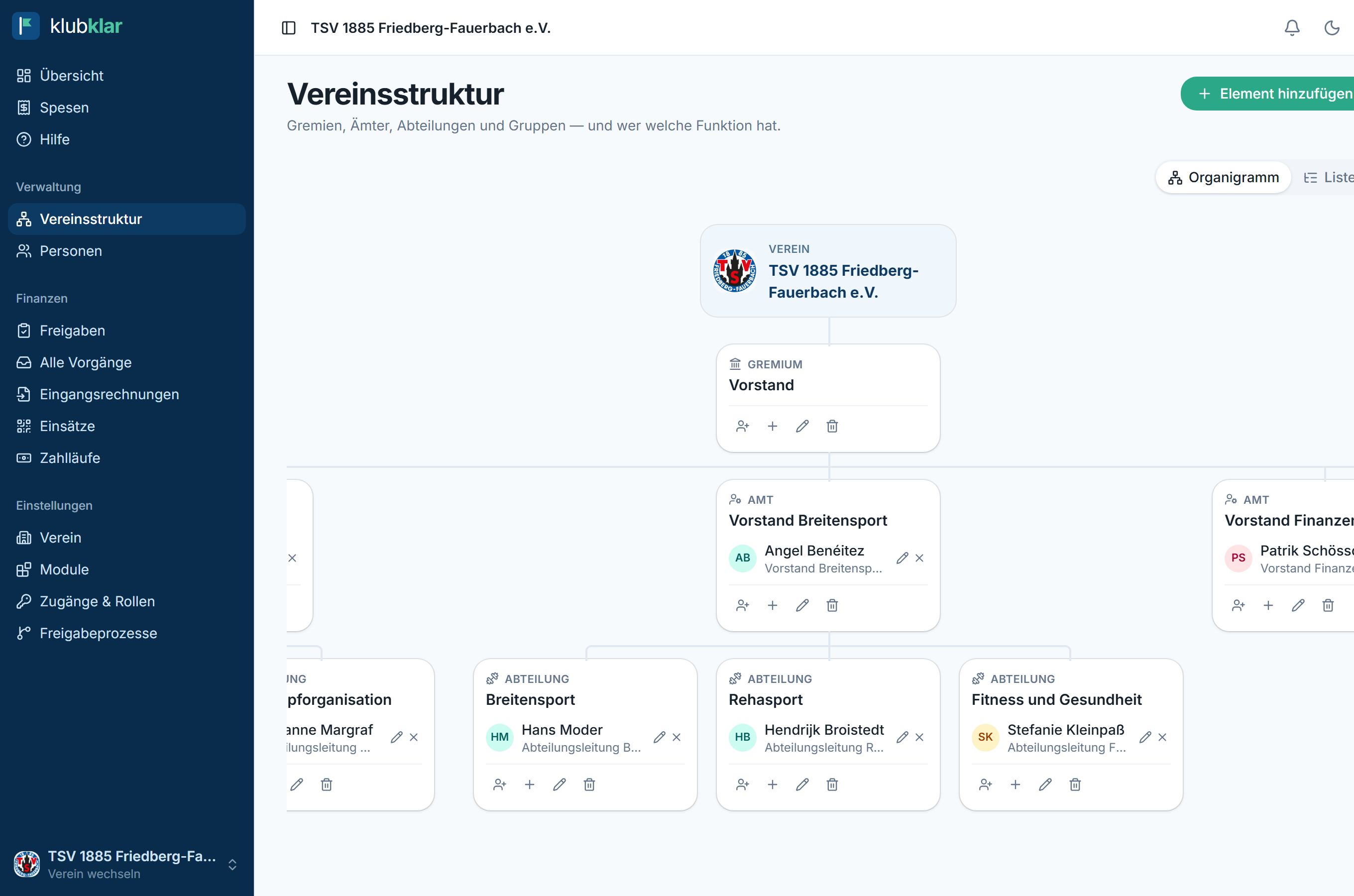Remove Angel Benéitez from Vorstand Breitensport

pyautogui.click(x=919, y=559)
